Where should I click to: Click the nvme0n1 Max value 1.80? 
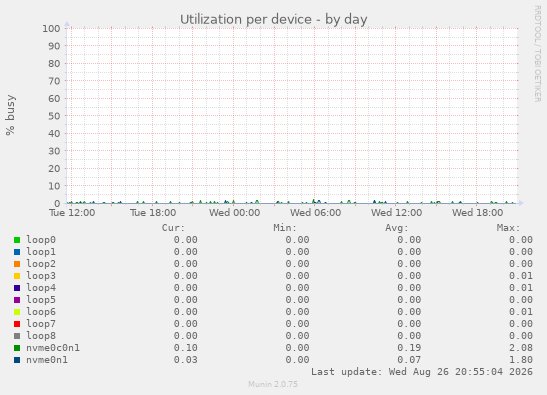point(521,359)
